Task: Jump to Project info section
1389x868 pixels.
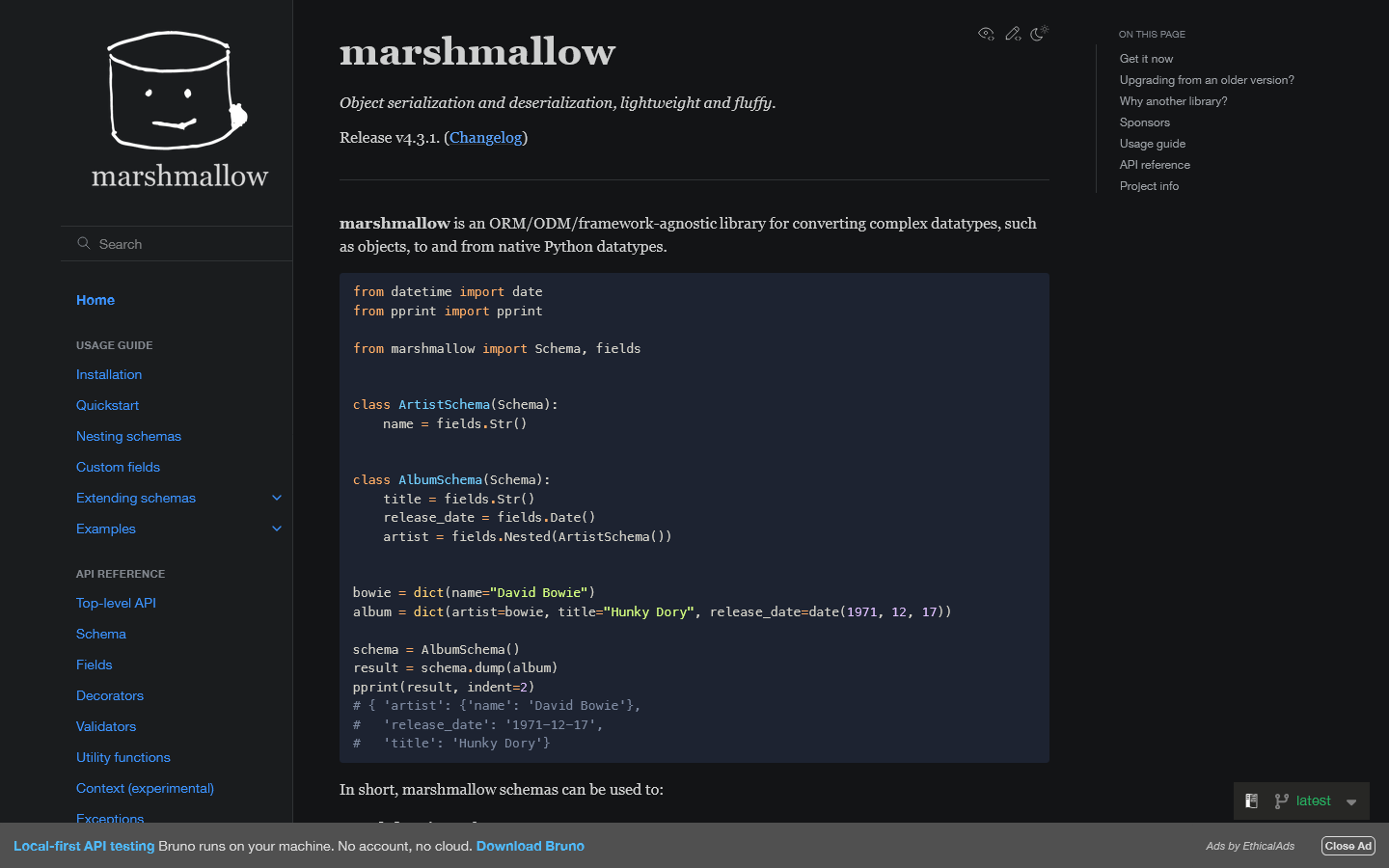Action: coord(1149,186)
